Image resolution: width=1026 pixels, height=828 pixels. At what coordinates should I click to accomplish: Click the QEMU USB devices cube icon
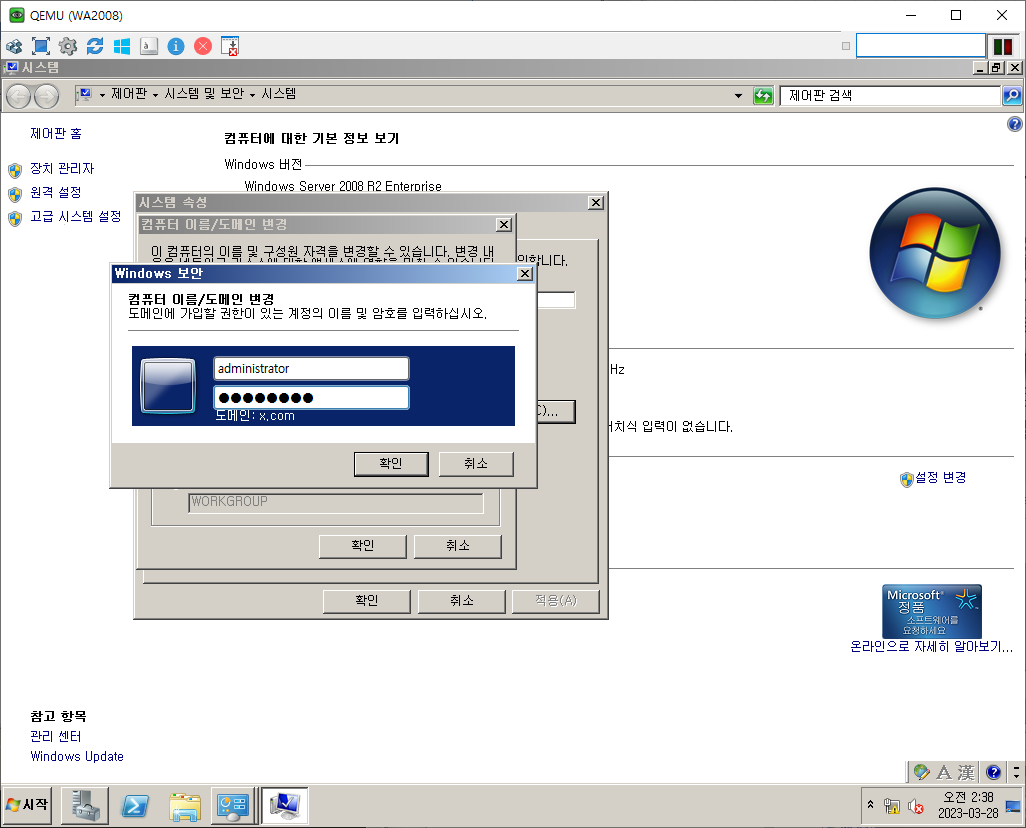click(14, 46)
